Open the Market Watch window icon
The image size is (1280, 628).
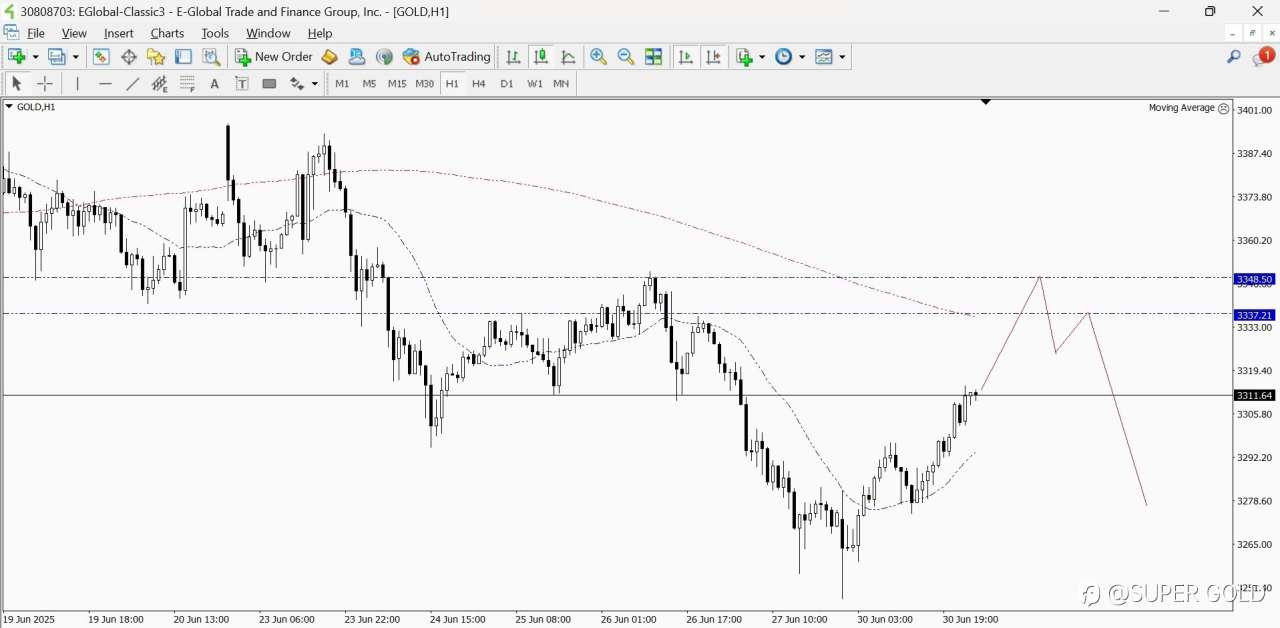point(101,57)
